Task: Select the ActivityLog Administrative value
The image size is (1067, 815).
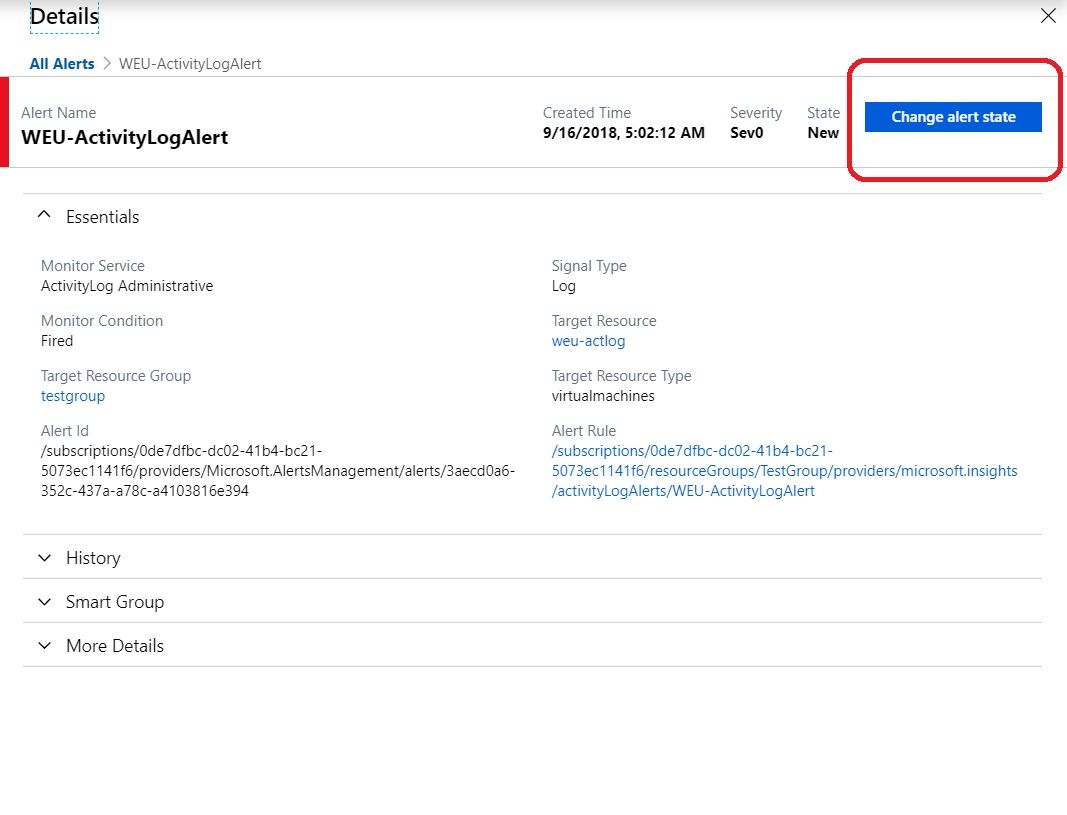Action: click(x=127, y=286)
